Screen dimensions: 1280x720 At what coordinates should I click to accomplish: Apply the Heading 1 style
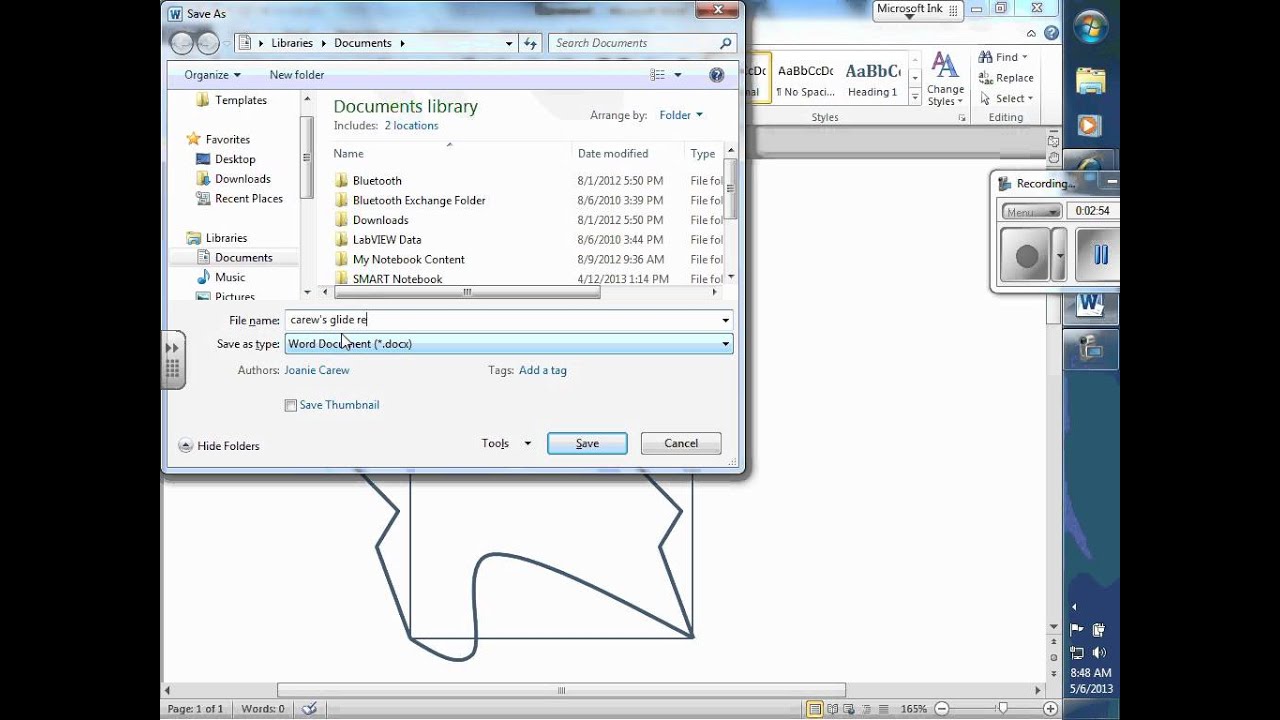coord(872,79)
